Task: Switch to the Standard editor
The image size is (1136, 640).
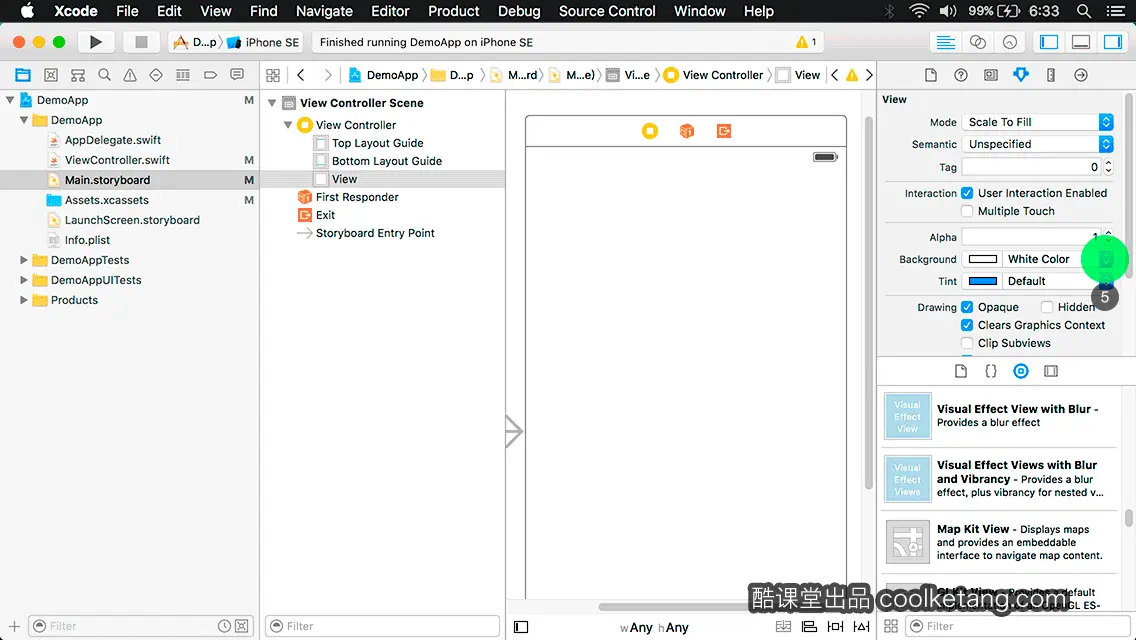Action: pos(945,42)
